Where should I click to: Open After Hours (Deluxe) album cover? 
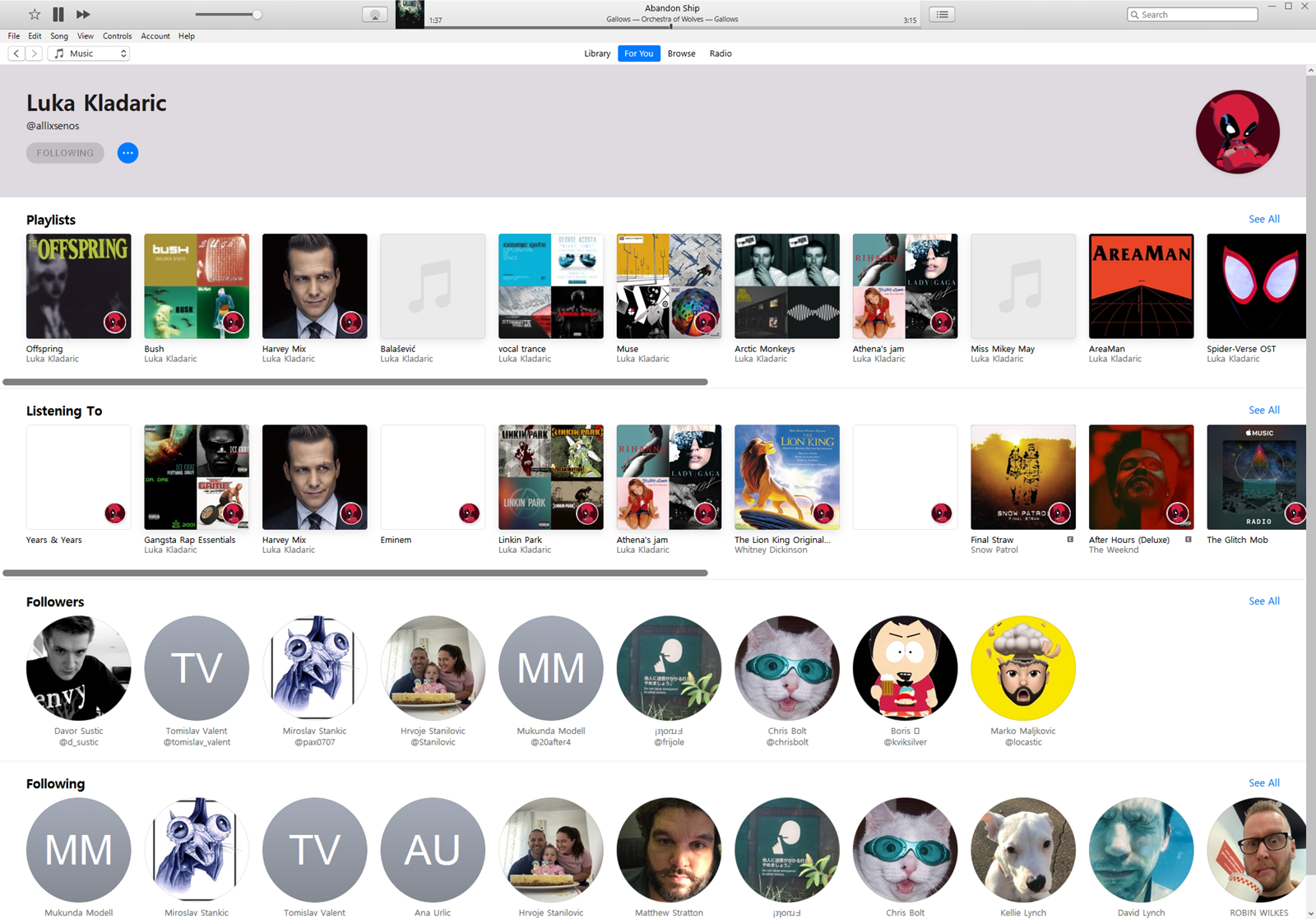[1142, 477]
